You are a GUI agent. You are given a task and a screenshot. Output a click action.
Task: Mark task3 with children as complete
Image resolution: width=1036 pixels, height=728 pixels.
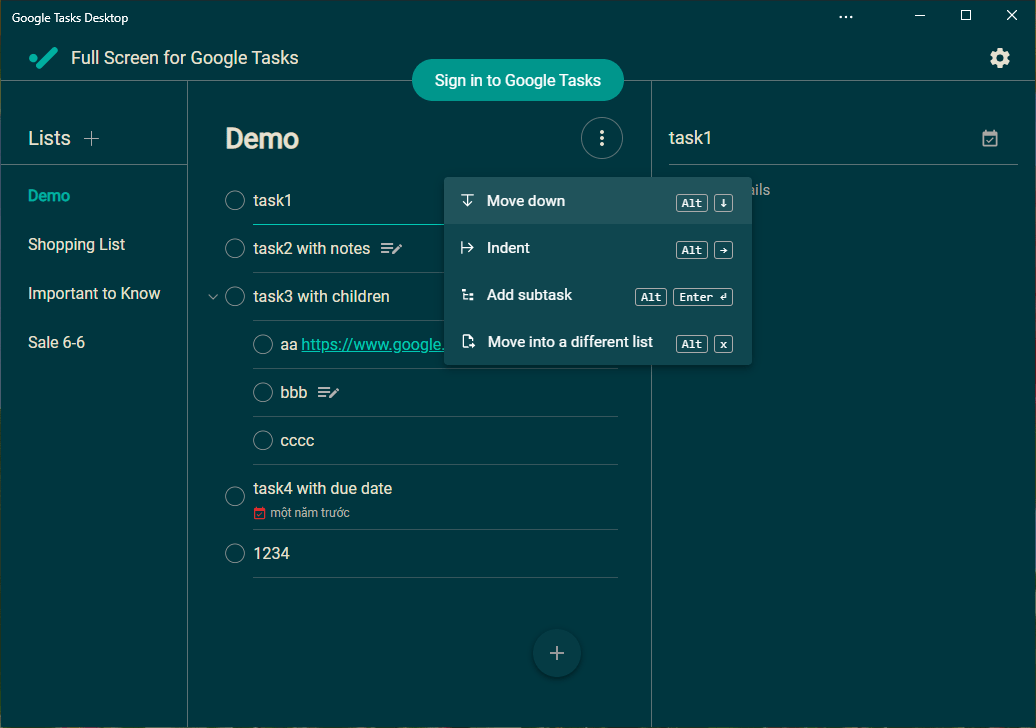235,297
